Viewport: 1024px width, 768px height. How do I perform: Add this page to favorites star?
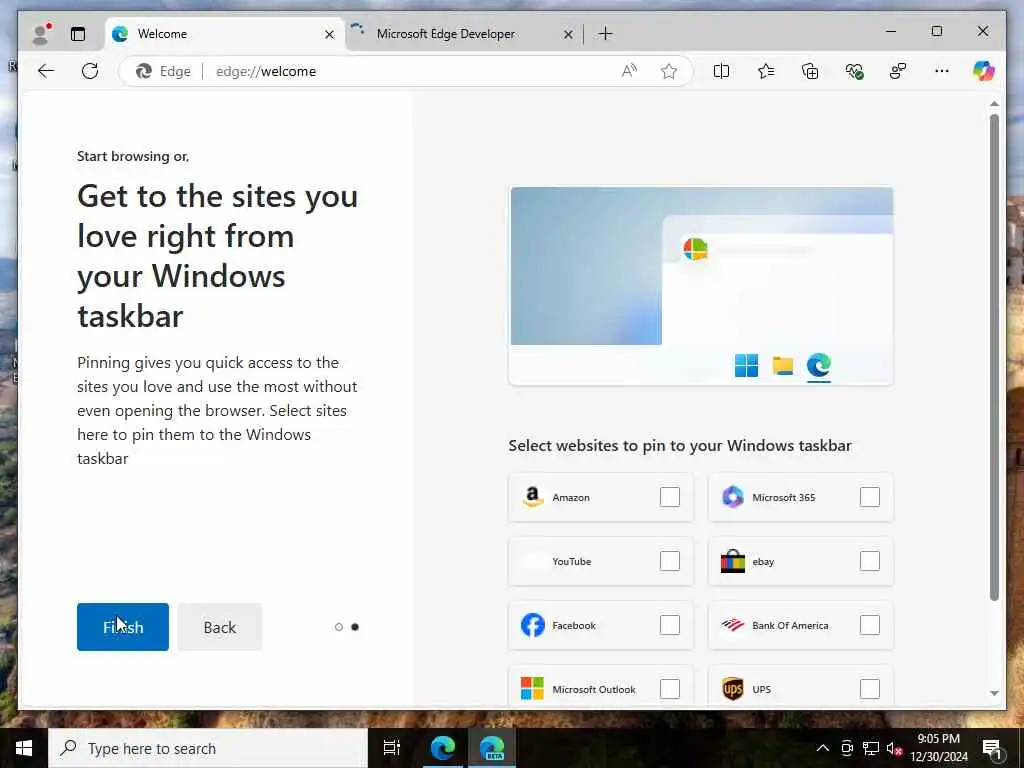click(x=669, y=71)
